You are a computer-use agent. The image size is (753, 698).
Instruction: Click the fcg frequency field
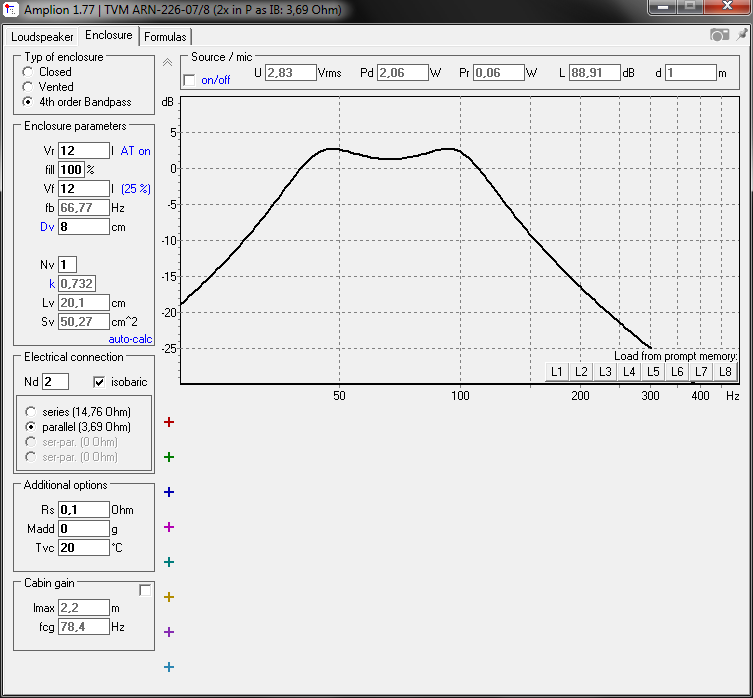(x=84, y=626)
